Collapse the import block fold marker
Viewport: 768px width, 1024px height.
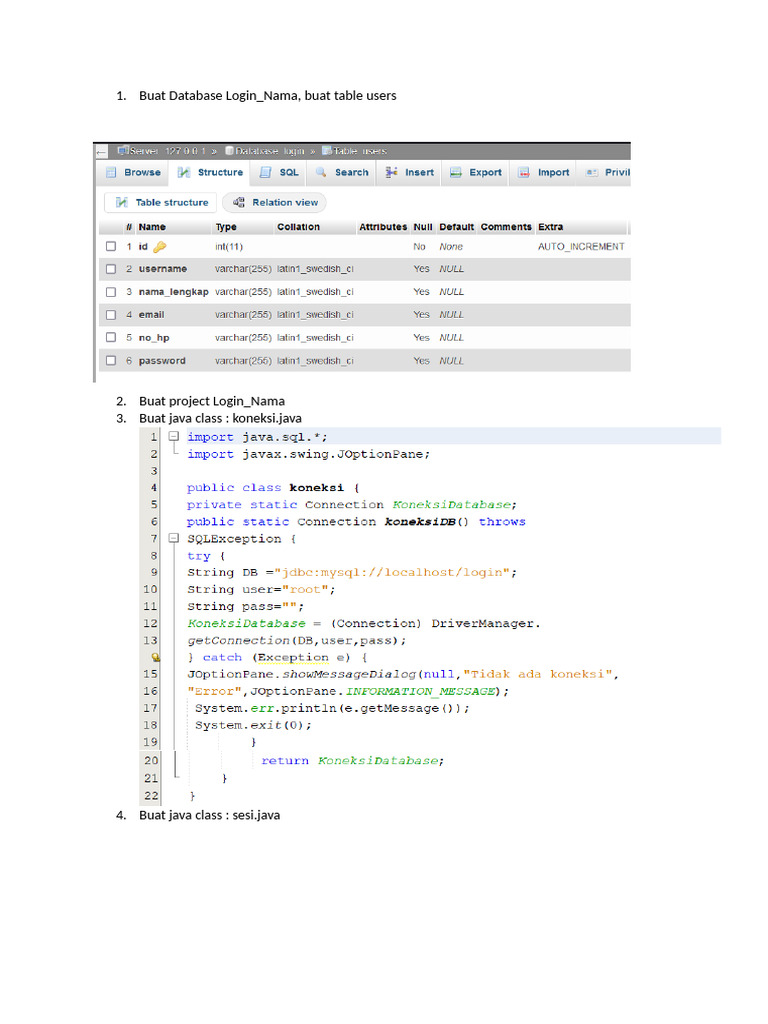(x=174, y=436)
